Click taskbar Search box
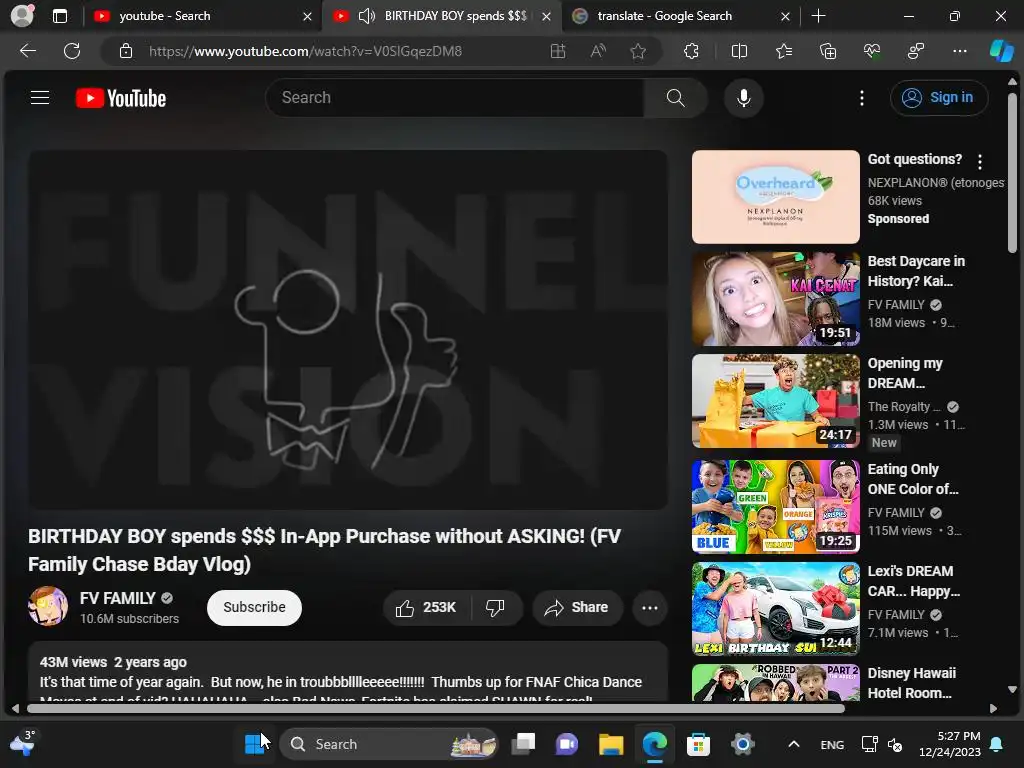1024x768 pixels. coord(389,744)
